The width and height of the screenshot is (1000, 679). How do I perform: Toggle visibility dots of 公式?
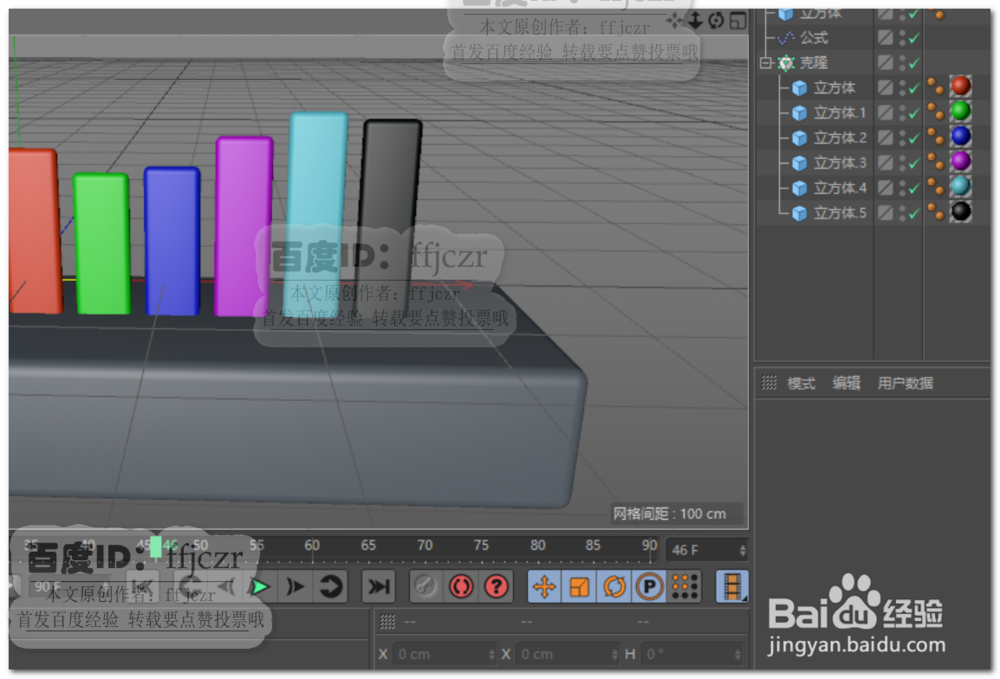pyautogui.click(x=902, y=38)
